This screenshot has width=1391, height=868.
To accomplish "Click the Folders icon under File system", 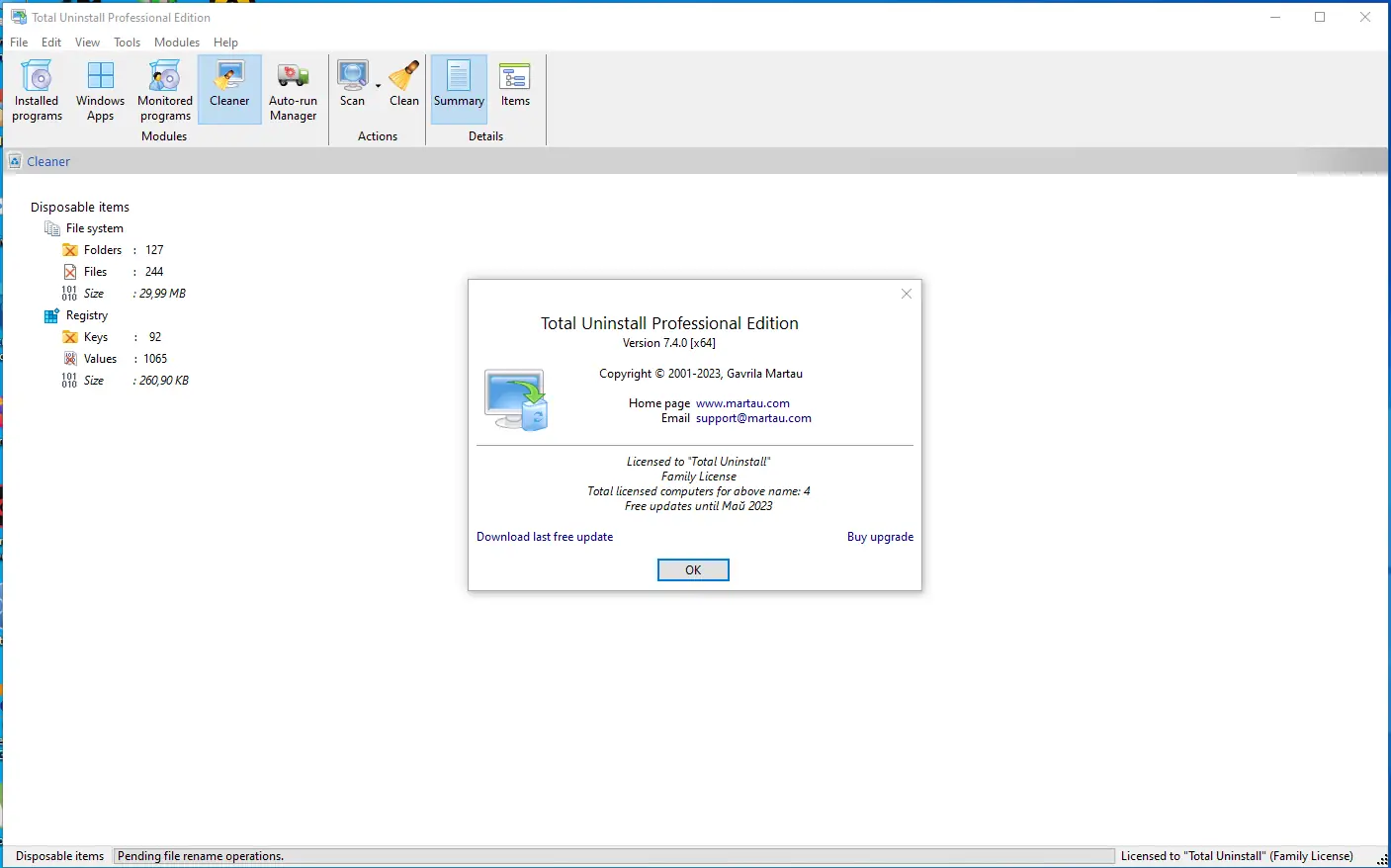I will click(x=70, y=250).
